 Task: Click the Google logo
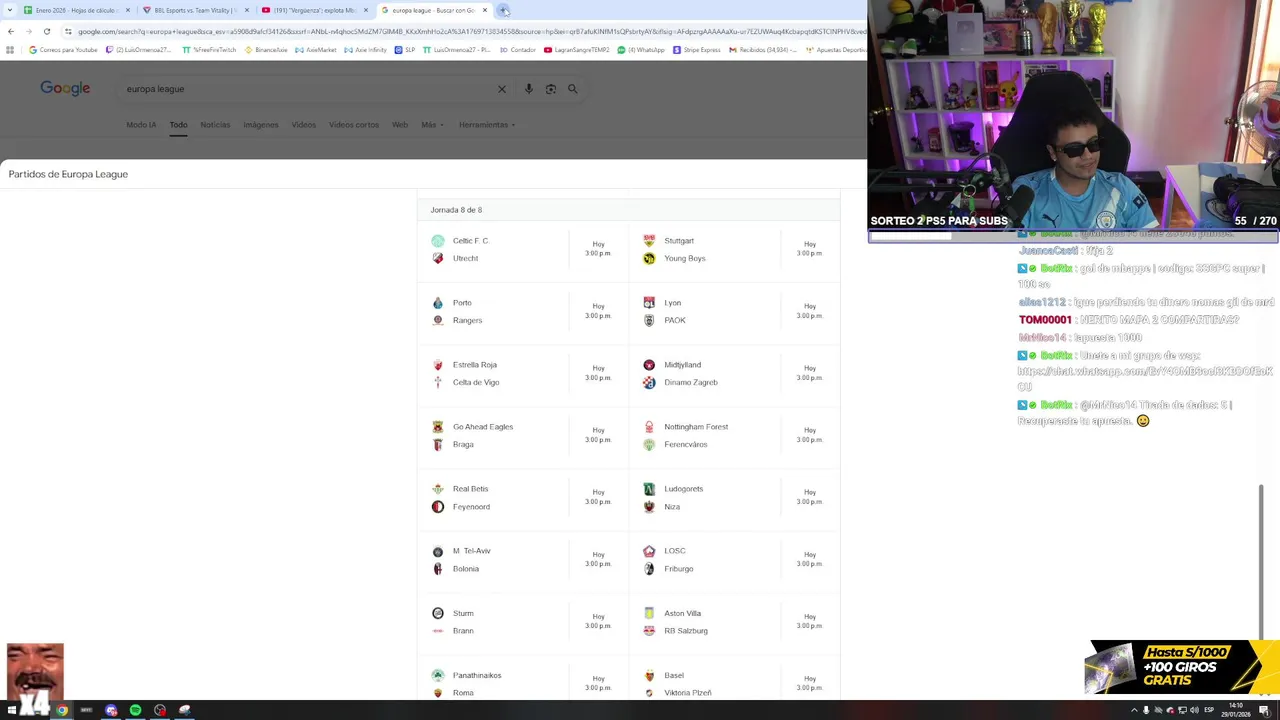tap(65, 88)
